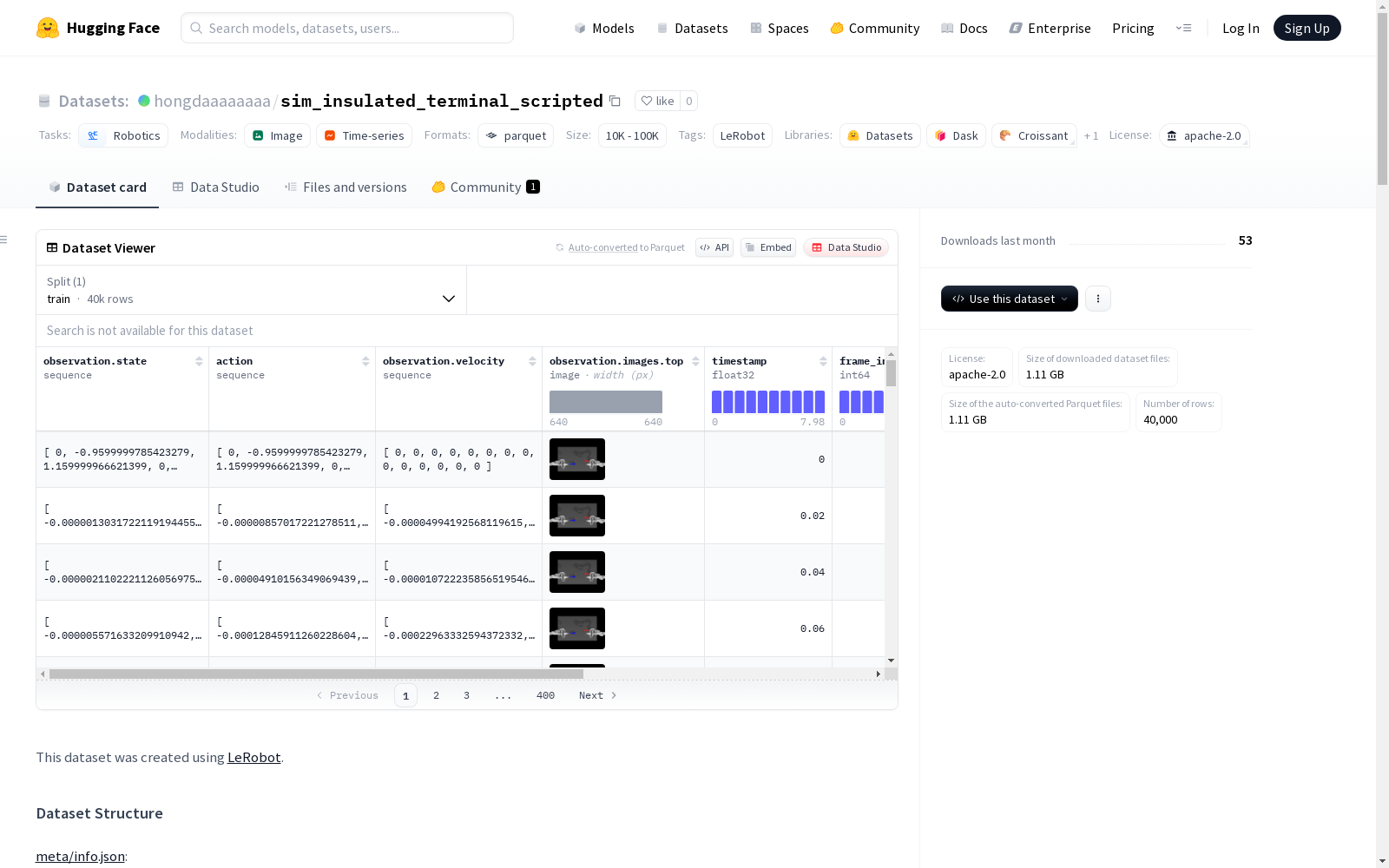Click the timestamp histogram bars

768,402
